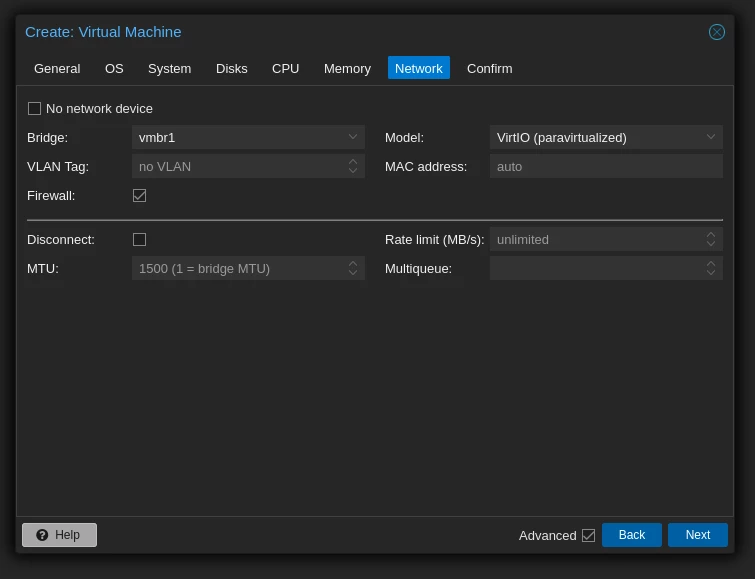
Task: Increase VLAN Tag with up arrow
Action: pyautogui.click(x=353, y=161)
